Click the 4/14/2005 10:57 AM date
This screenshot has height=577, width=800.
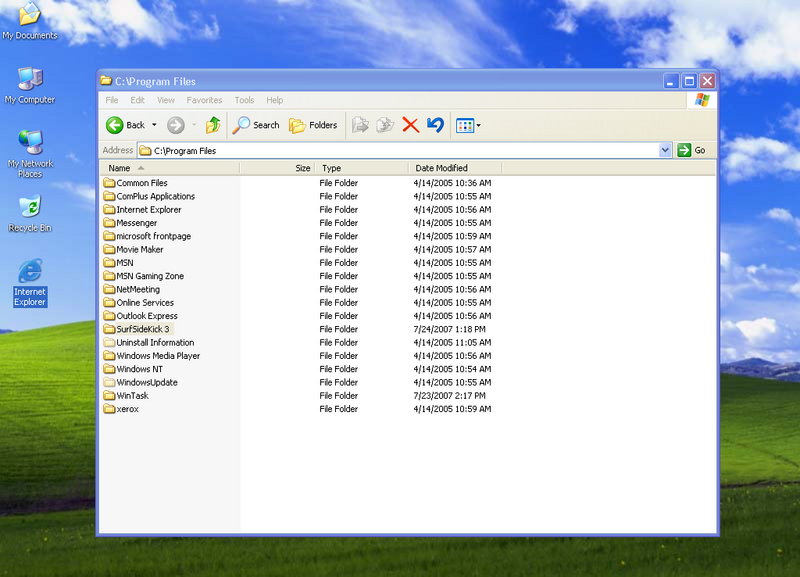click(x=453, y=249)
